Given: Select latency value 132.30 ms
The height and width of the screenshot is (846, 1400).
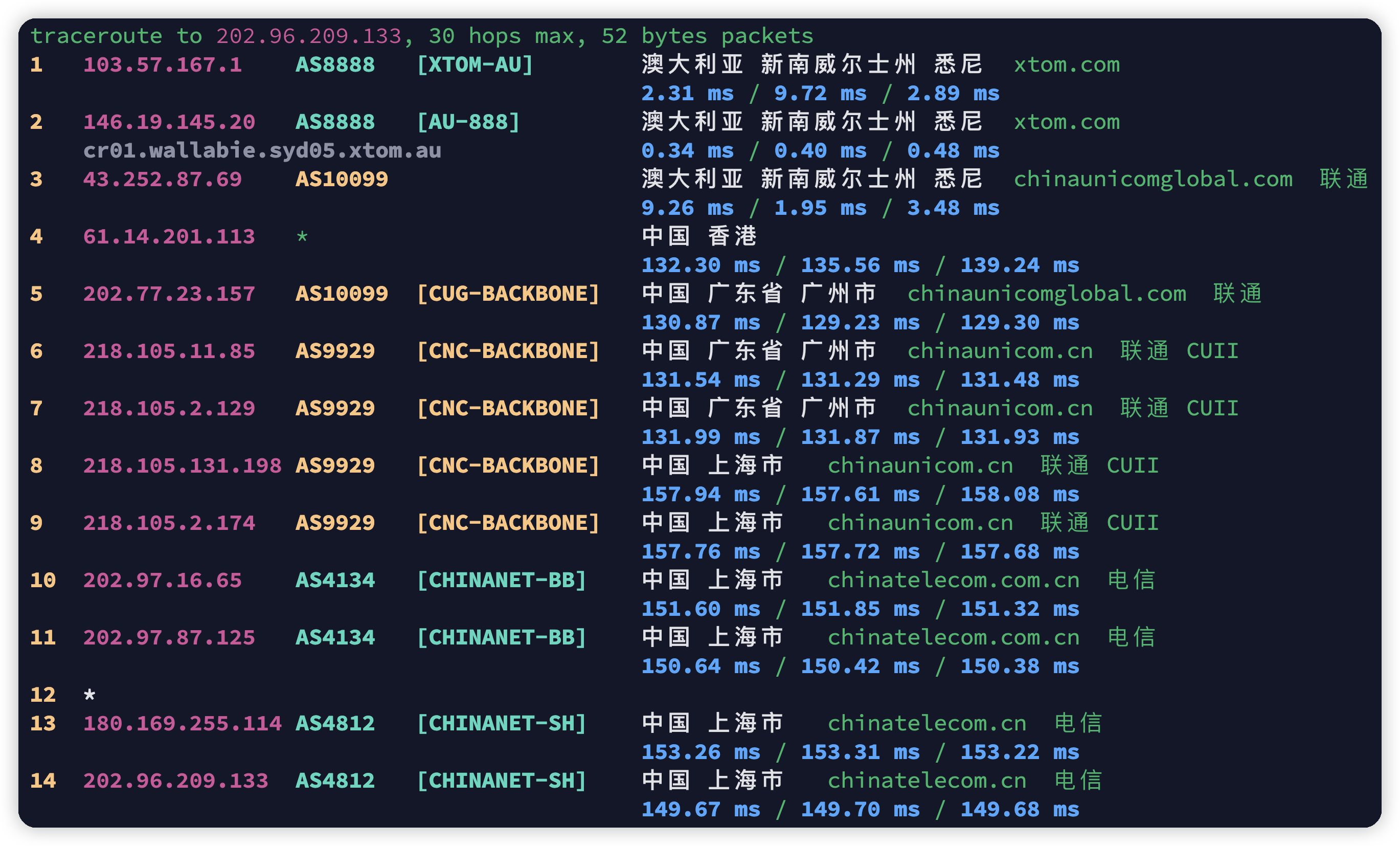Looking at the screenshot, I should click(x=701, y=265).
